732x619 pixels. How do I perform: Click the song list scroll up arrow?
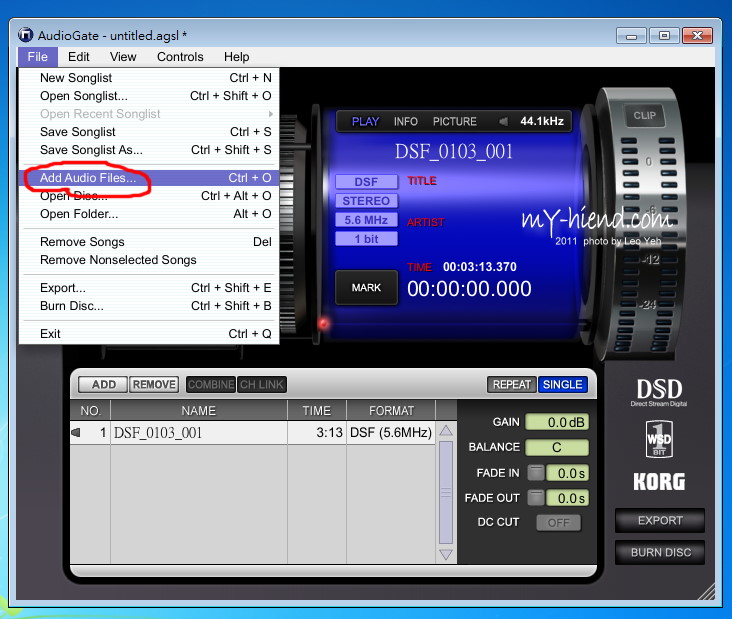[446, 431]
